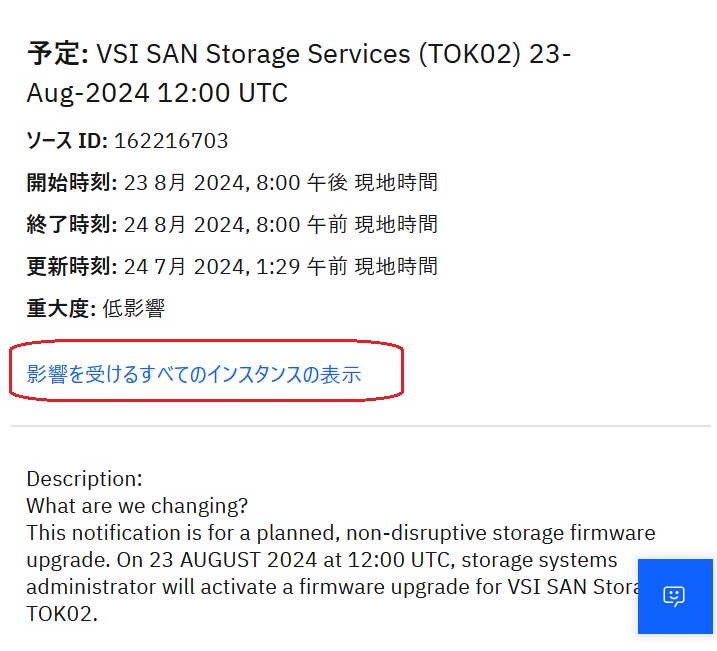Click the Description: label

pos(85,479)
